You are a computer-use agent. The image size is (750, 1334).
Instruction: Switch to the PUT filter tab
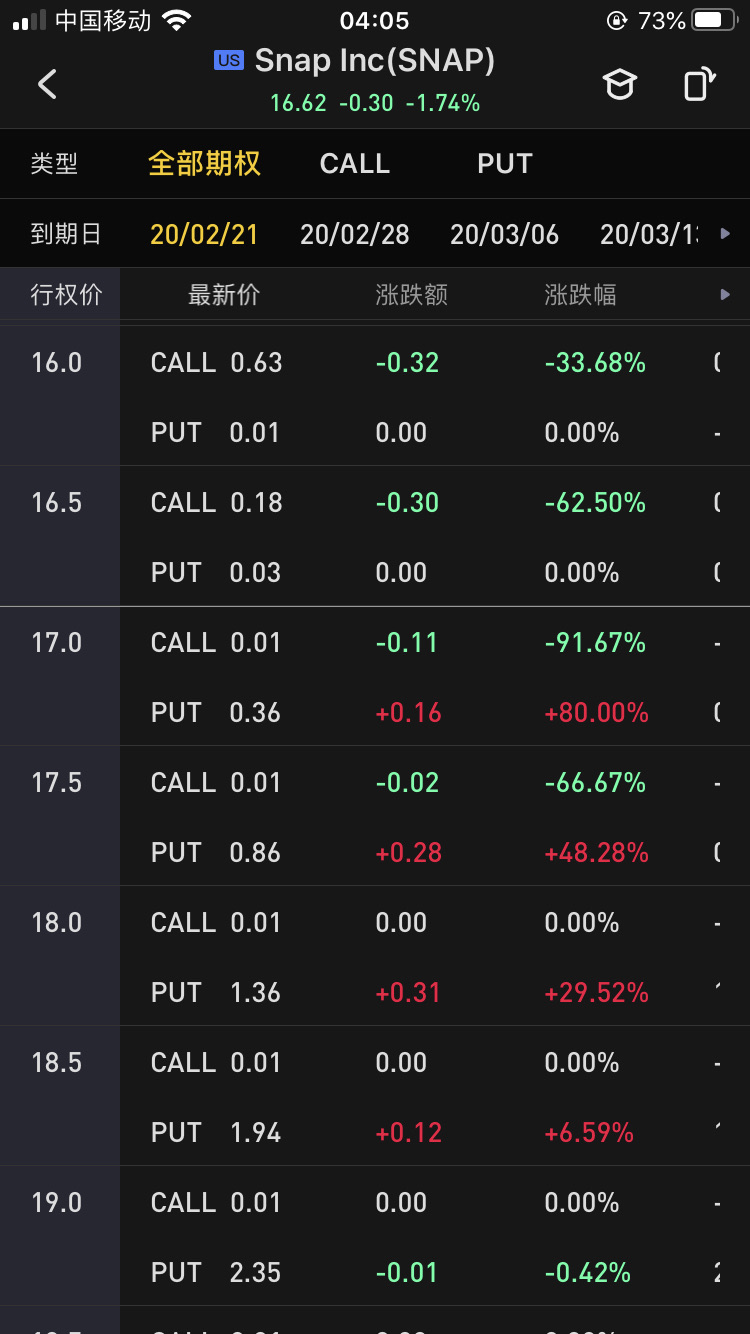pyautogui.click(x=505, y=164)
